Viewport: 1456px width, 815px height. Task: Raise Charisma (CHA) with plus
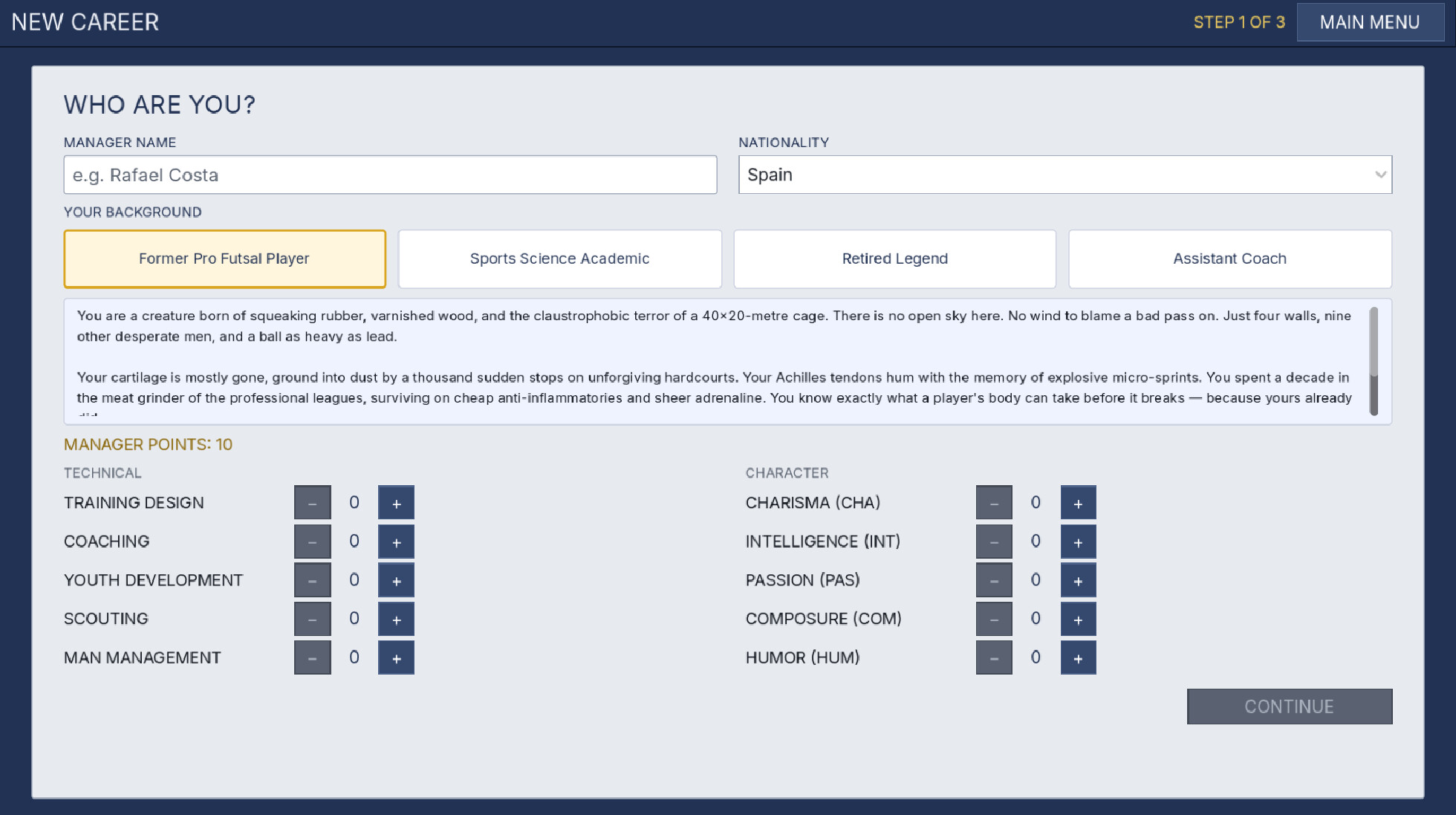[1078, 503]
